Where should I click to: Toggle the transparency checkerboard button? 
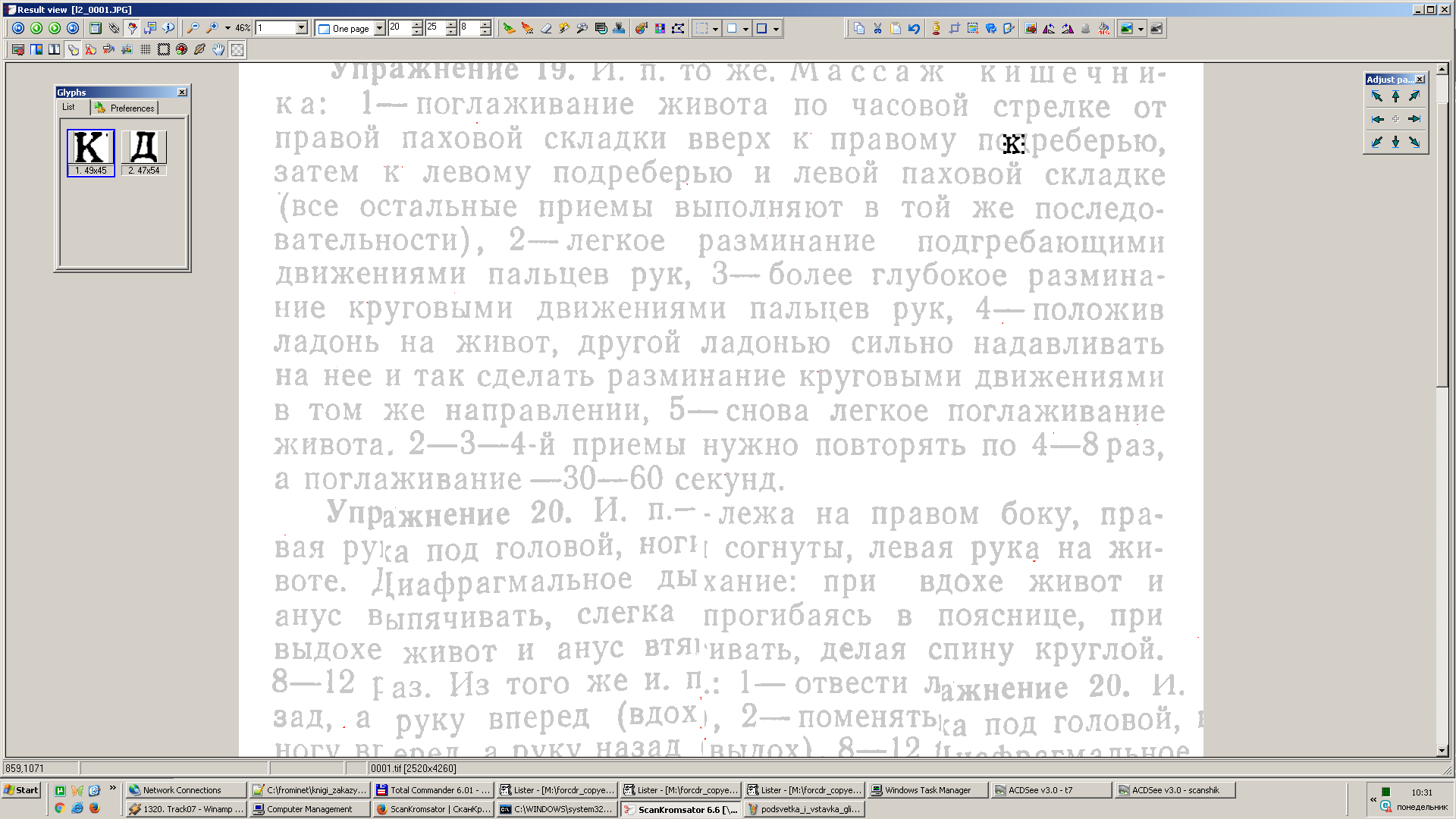tap(237, 49)
